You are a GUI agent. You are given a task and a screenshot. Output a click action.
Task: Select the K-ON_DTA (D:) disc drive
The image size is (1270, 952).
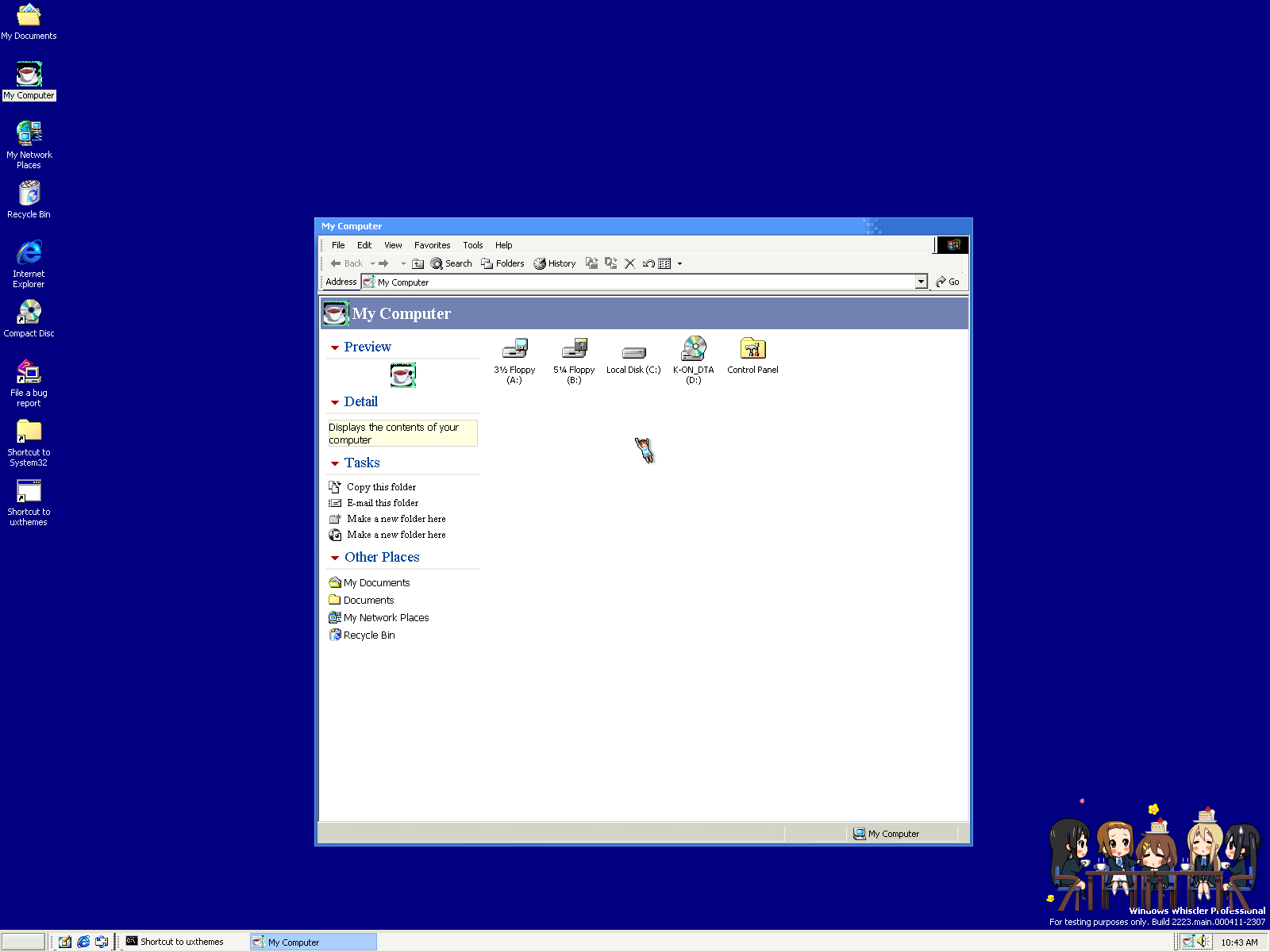693,349
